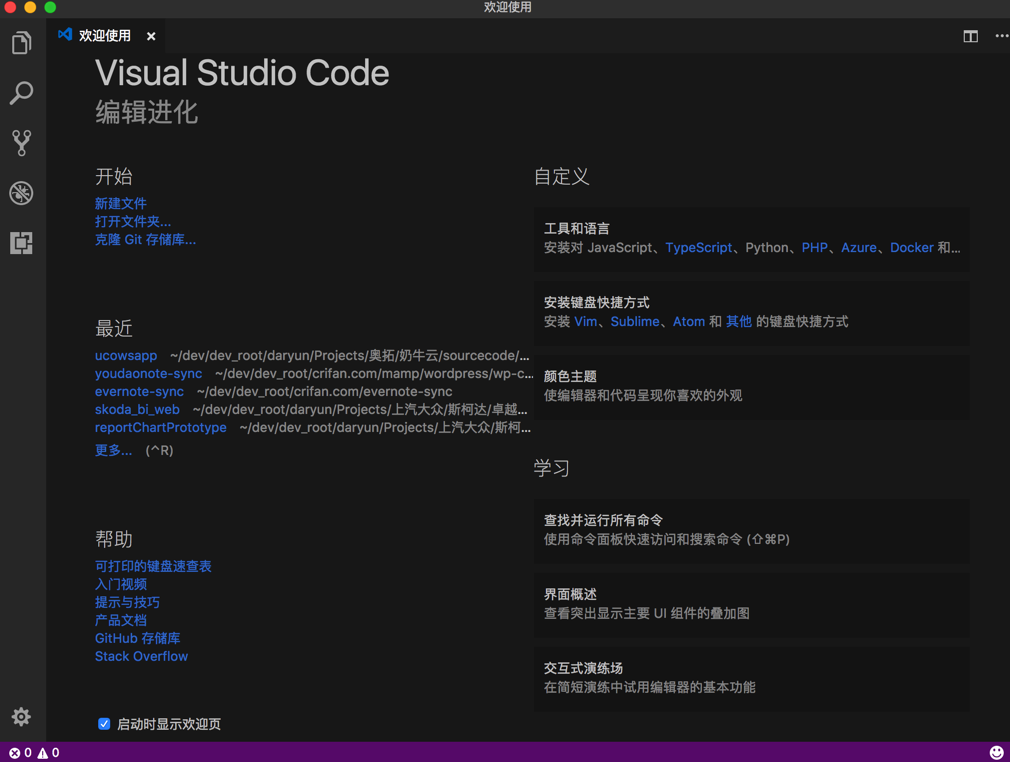Install Sublime keyboard shortcuts link
The width and height of the screenshot is (1010, 762).
pos(634,321)
